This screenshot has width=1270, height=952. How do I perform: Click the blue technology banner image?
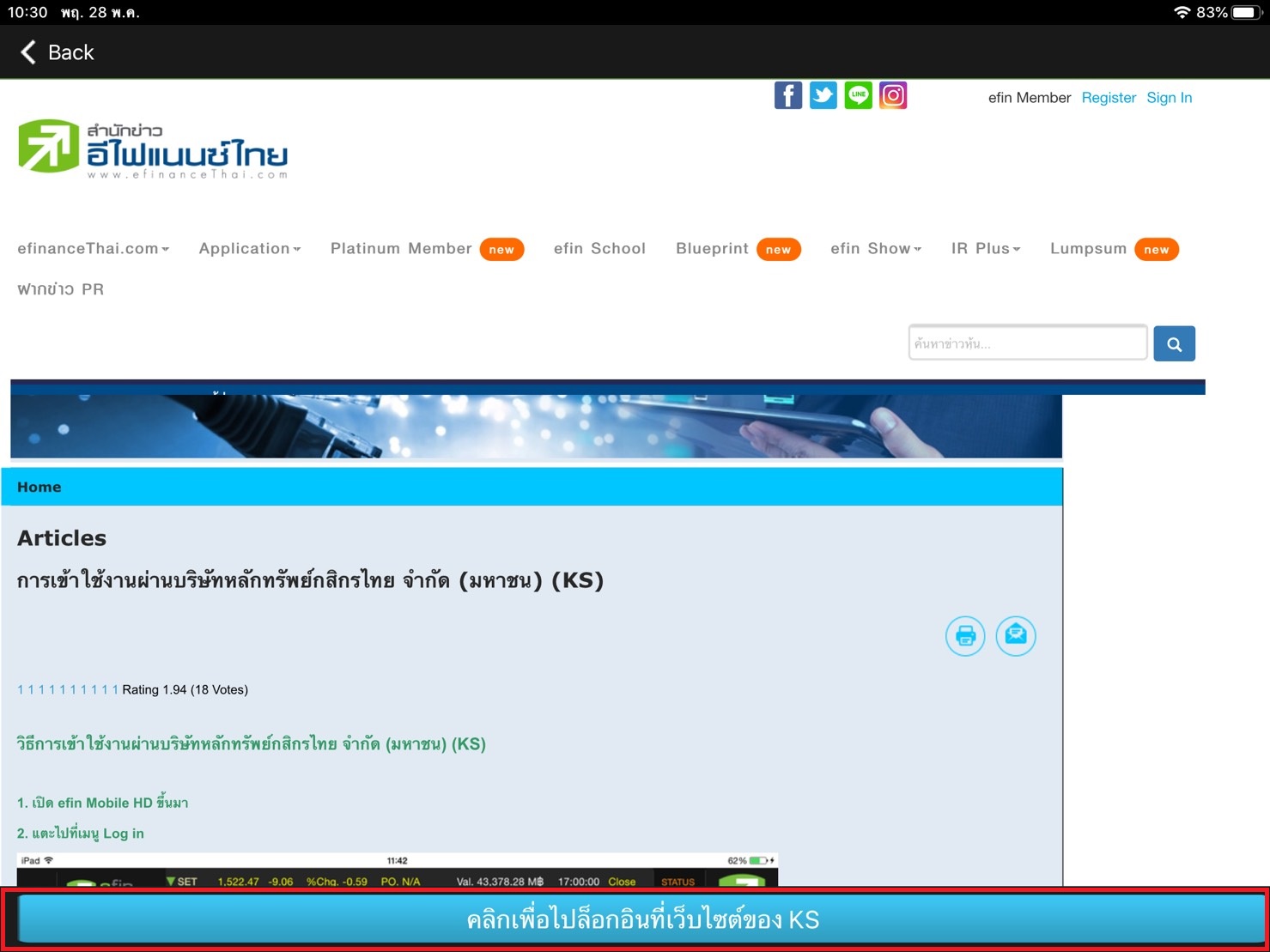point(536,426)
